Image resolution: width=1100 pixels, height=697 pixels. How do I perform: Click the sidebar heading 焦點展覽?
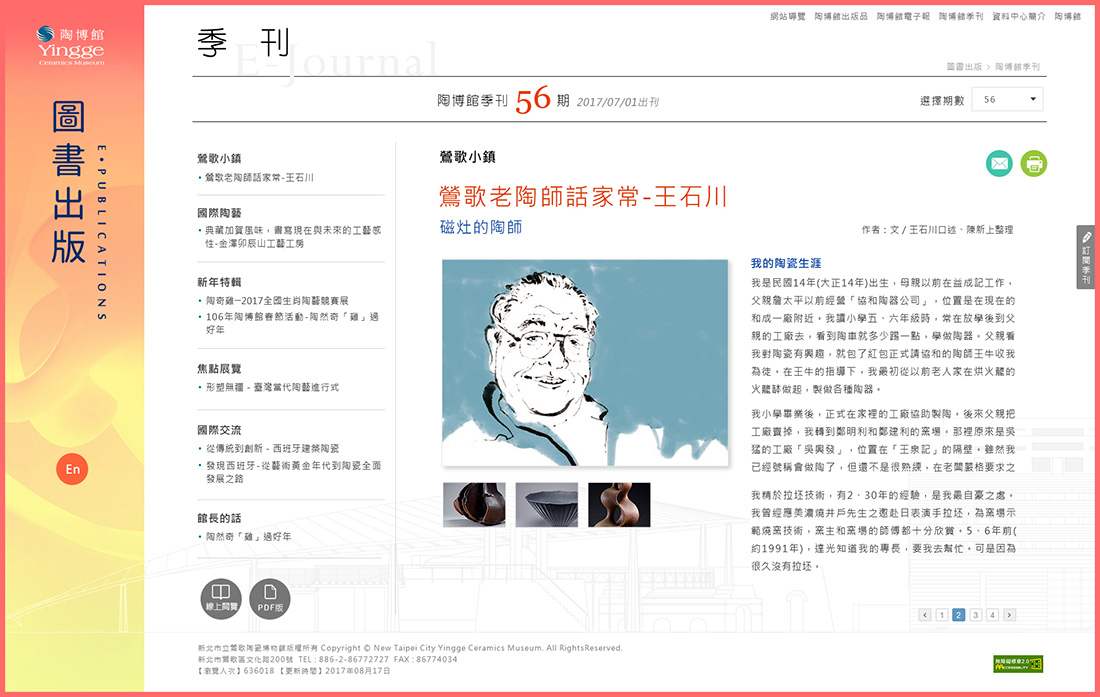pyautogui.click(x=219, y=369)
